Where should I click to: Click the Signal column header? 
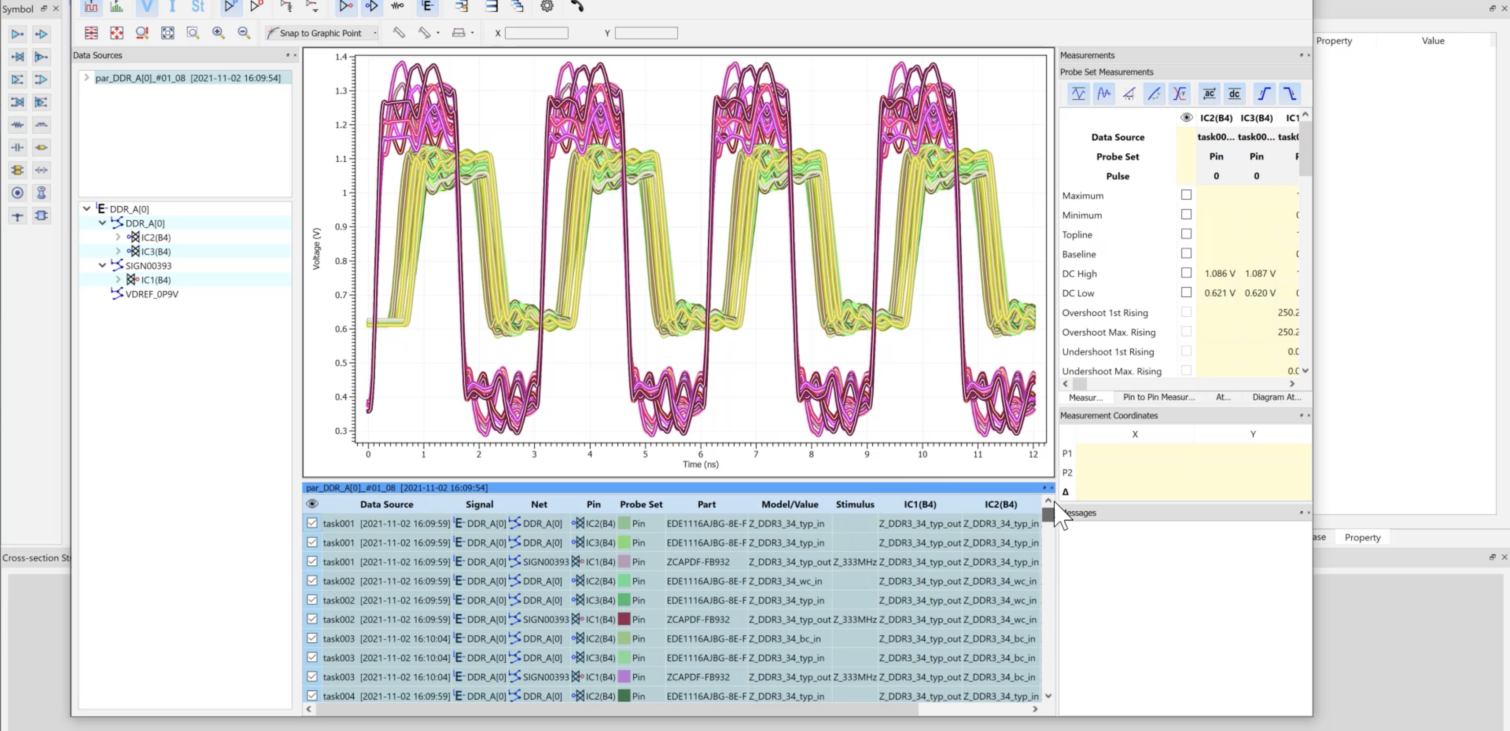coord(479,504)
